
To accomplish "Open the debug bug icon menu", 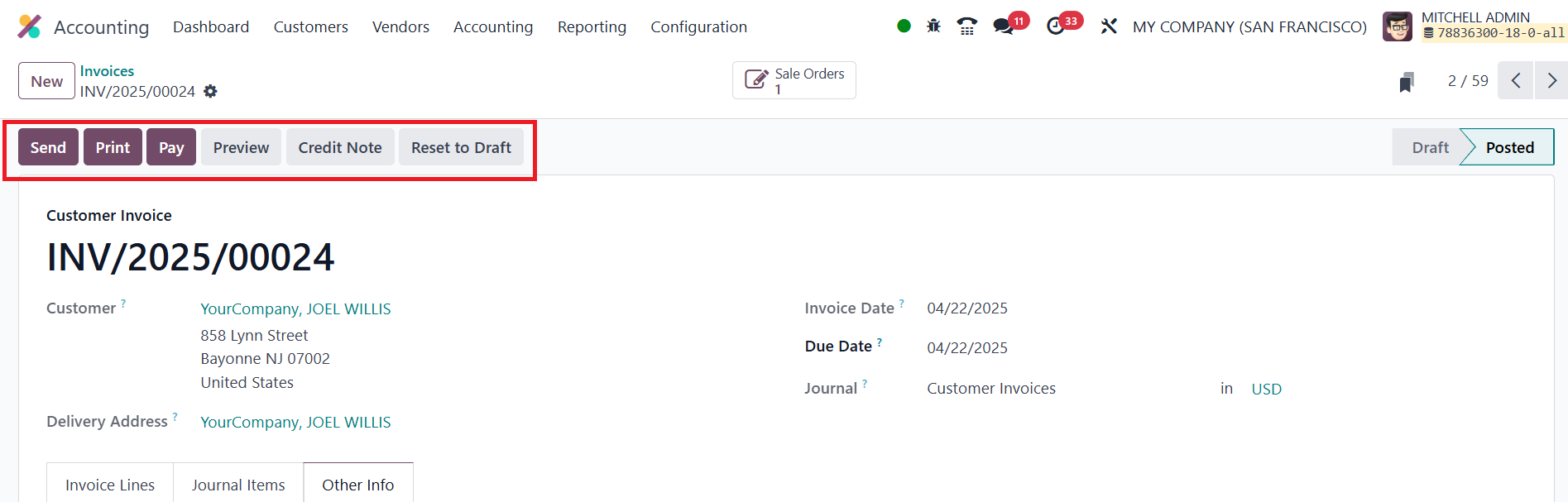I will (x=933, y=26).
